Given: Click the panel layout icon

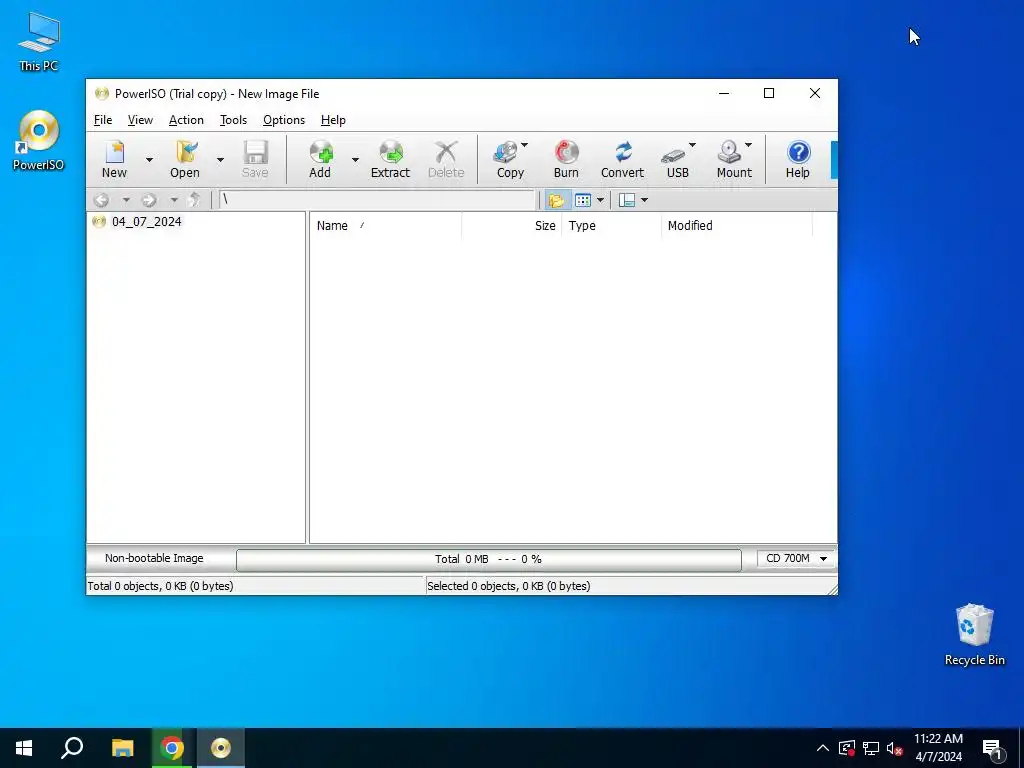Looking at the screenshot, I should tap(627, 200).
